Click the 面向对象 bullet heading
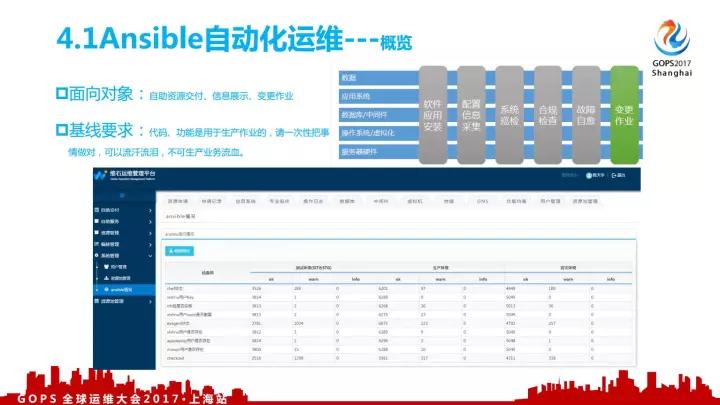The image size is (720, 405). tap(101, 94)
